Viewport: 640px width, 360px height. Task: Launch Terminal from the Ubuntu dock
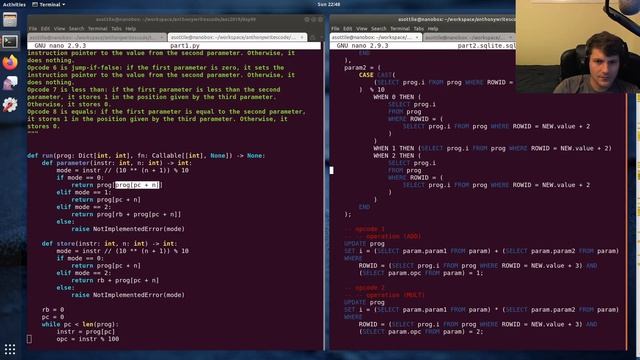(x=10, y=41)
